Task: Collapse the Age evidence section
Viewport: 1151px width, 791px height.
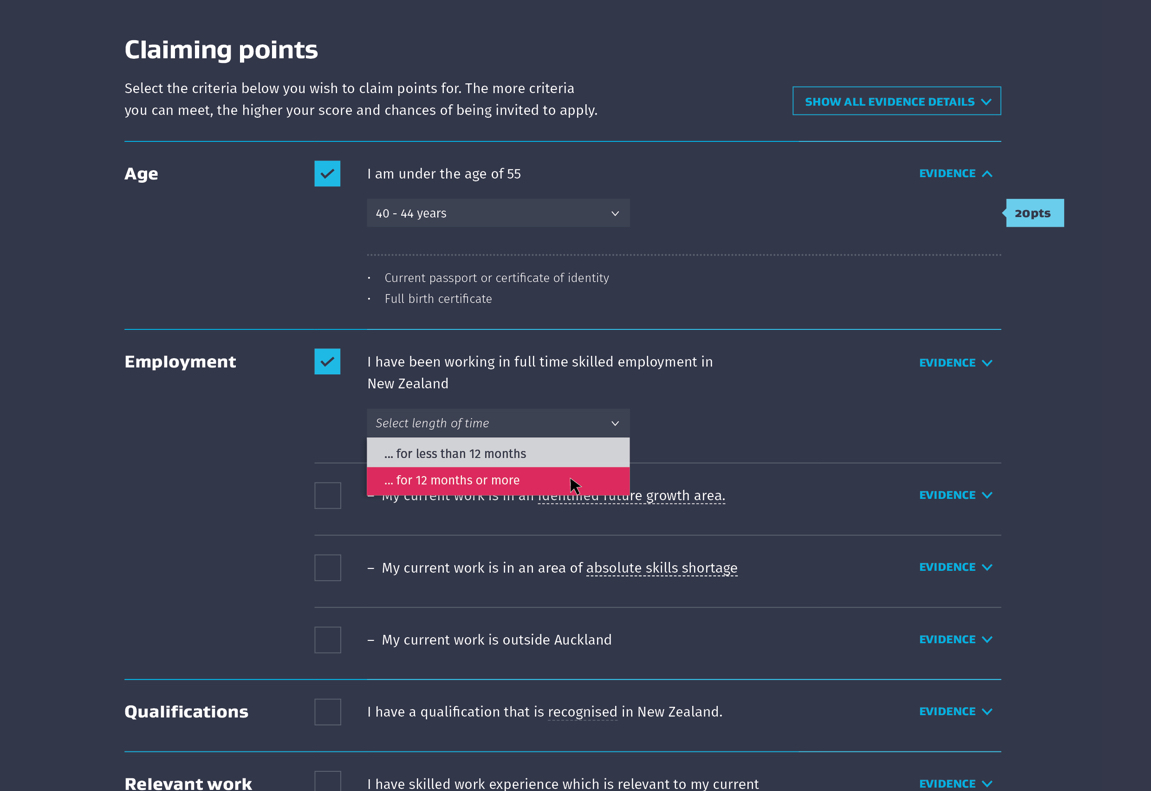Action: point(955,174)
